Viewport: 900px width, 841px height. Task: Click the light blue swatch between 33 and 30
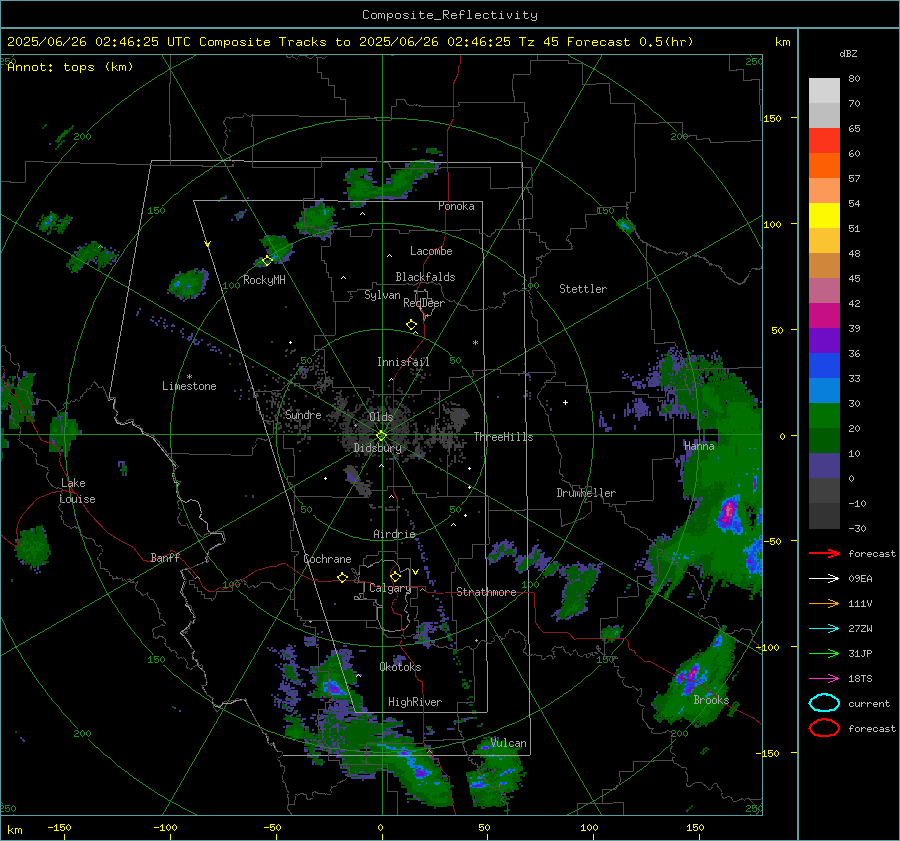(x=824, y=391)
